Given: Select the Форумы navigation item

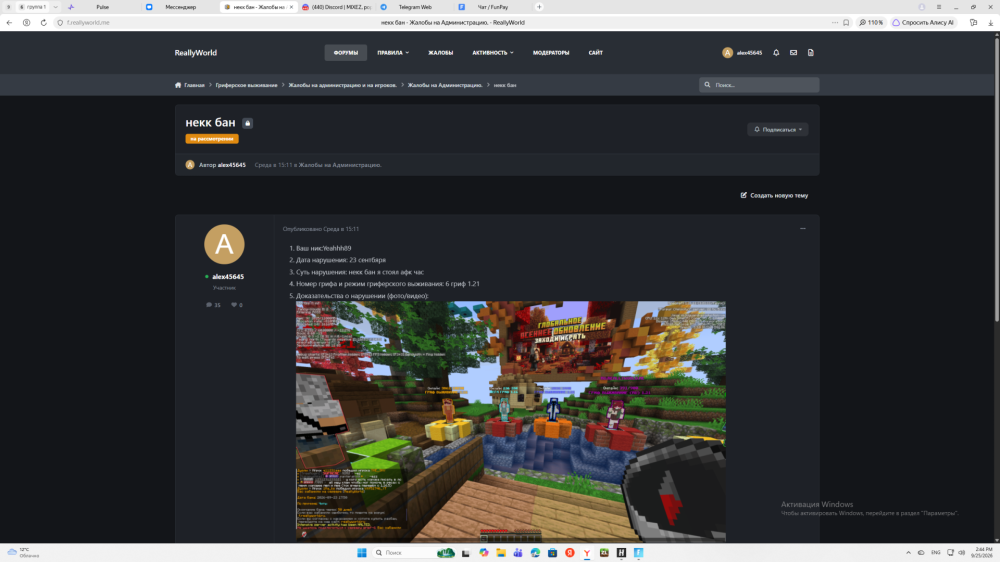Looking at the screenshot, I should [x=346, y=53].
